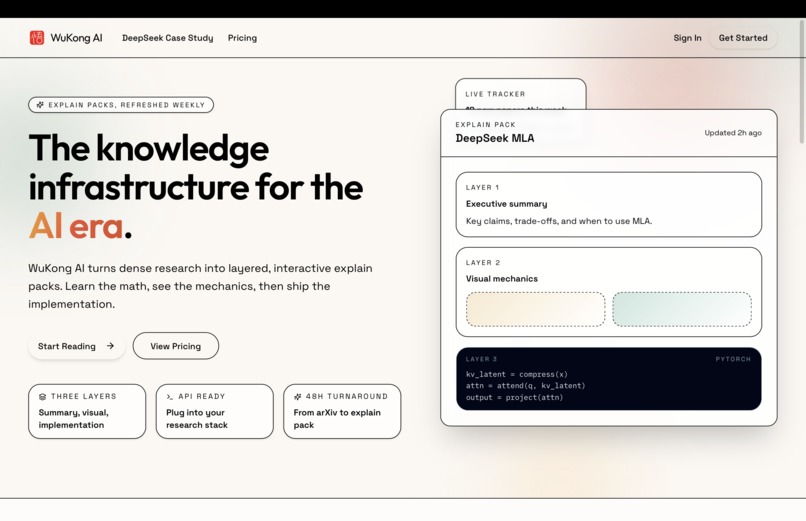
Task: Click the API Ready feature card
Action: (214, 411)
